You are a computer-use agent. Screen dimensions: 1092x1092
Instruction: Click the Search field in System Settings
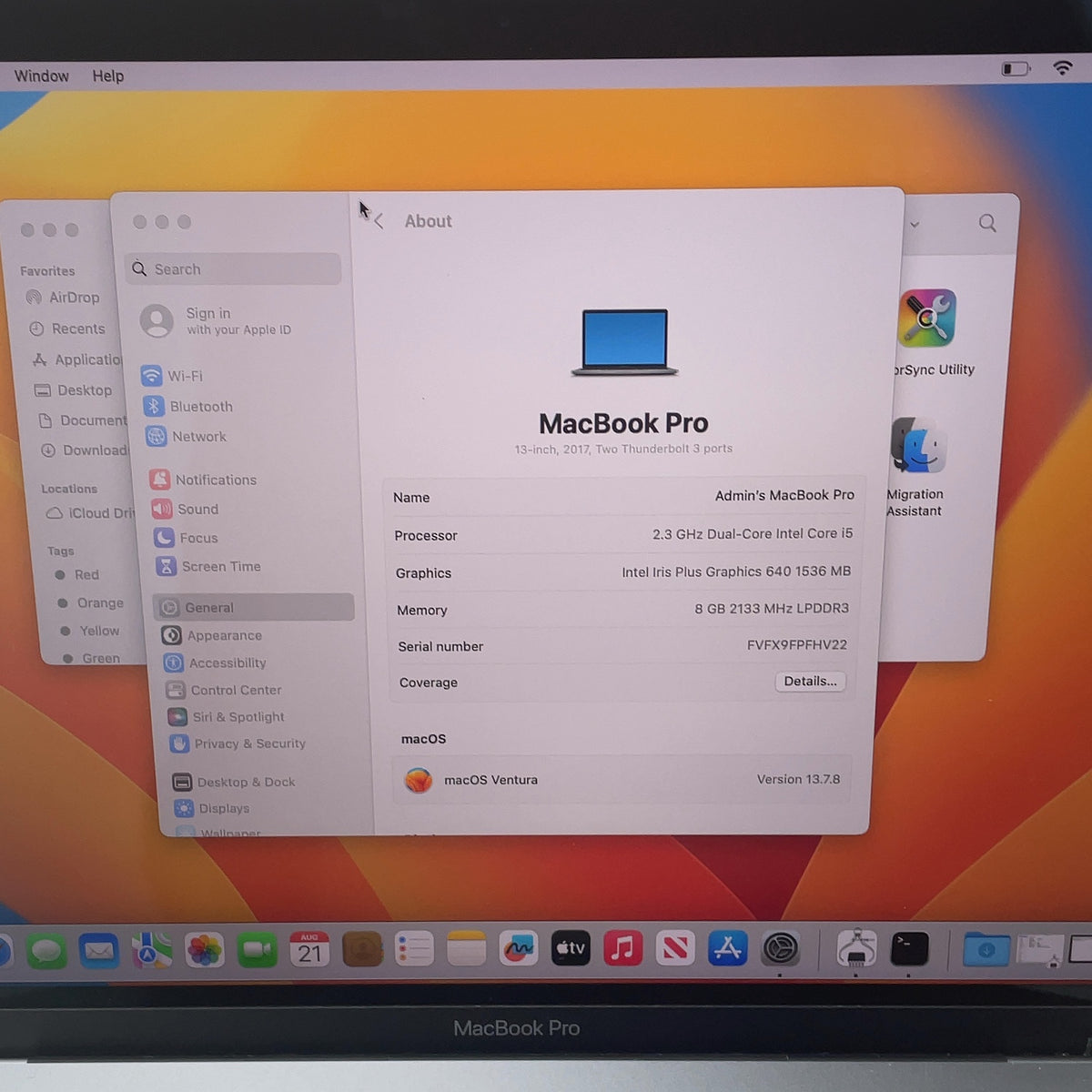[233, 269]
